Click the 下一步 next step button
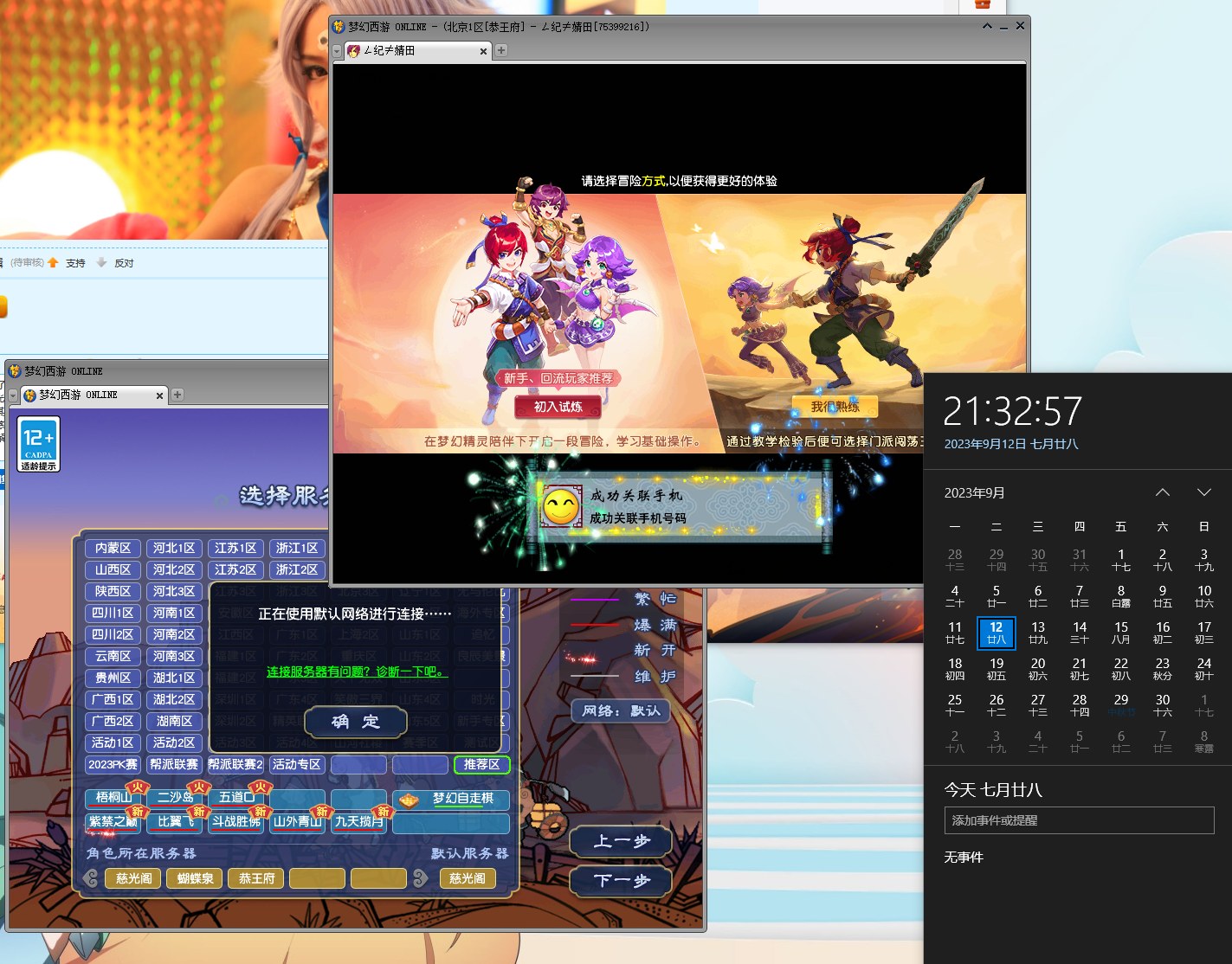The width and height of the screenshot is (1232, 964). (x=621, y=881)
